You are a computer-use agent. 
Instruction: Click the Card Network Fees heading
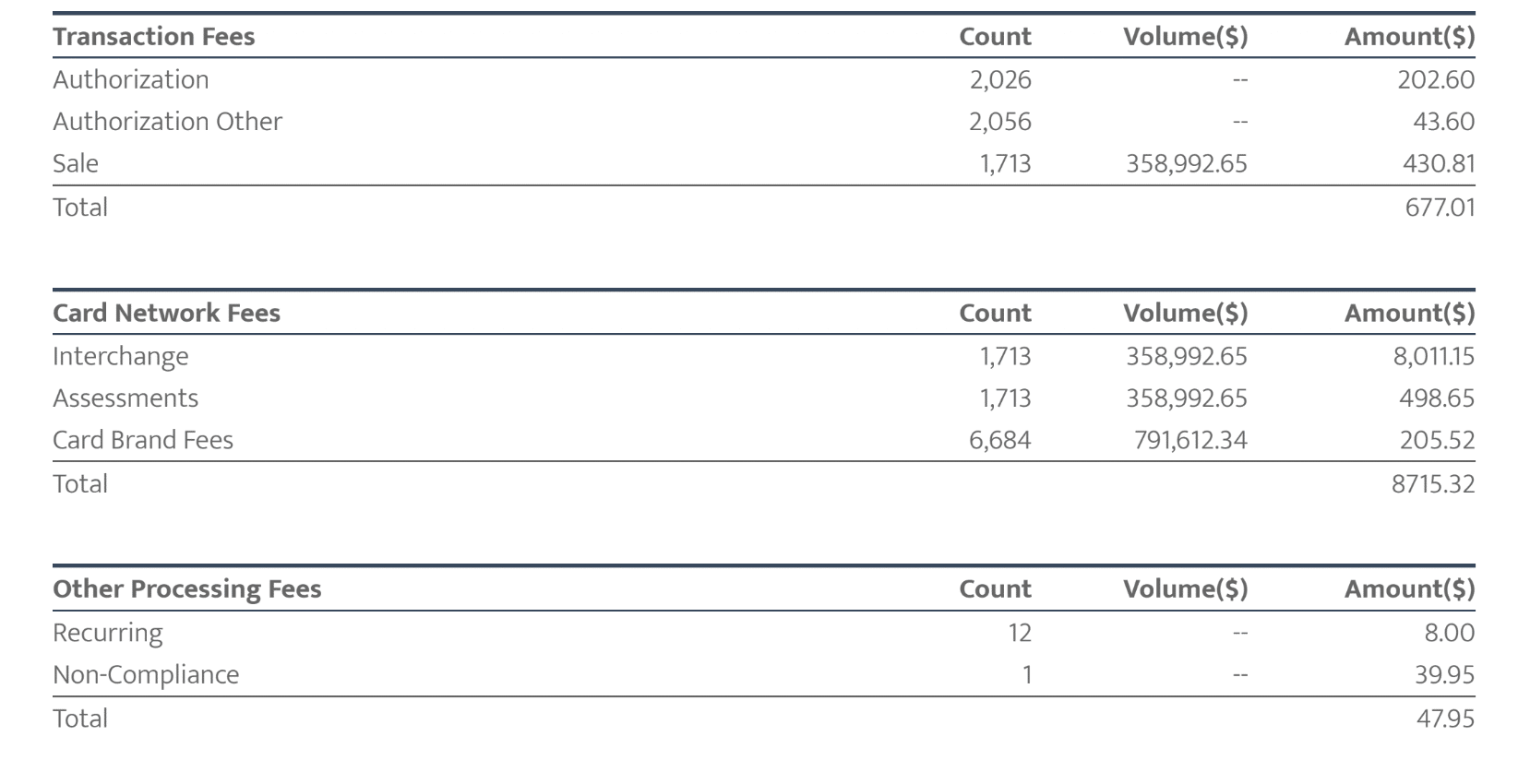[166, 313]
